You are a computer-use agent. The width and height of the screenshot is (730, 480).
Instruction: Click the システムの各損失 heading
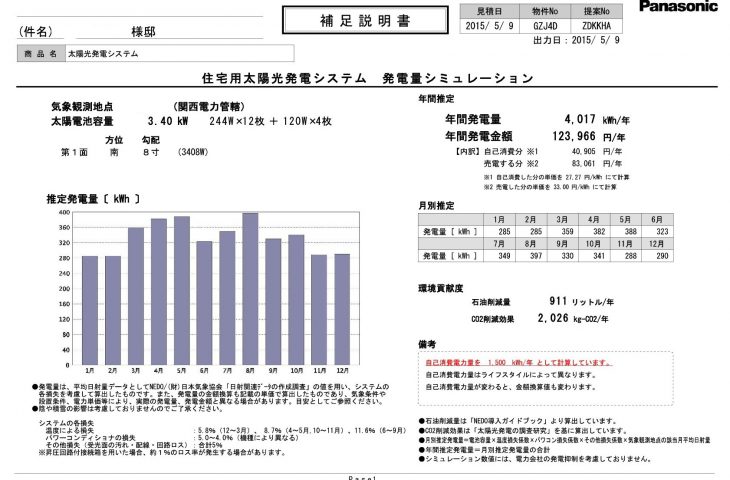66,423
